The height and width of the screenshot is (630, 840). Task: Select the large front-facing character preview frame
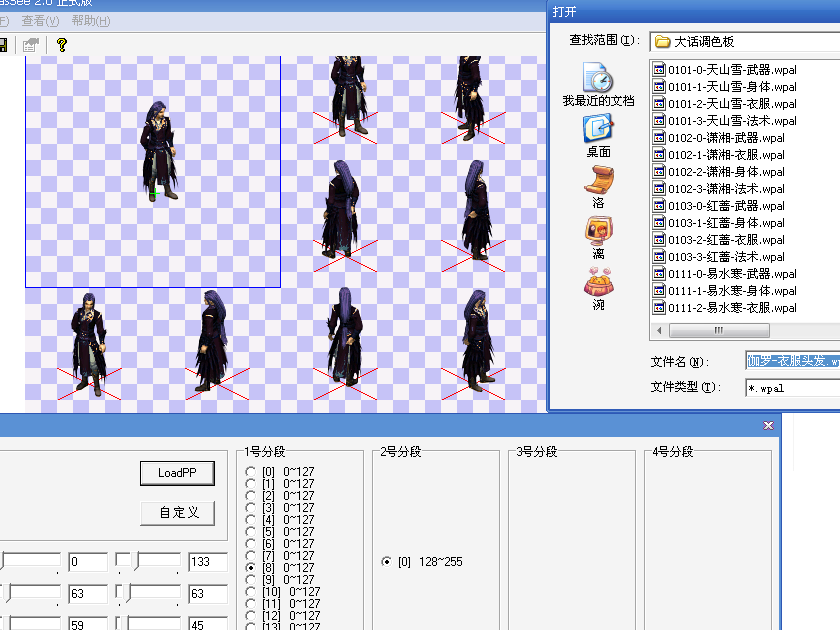153,171
